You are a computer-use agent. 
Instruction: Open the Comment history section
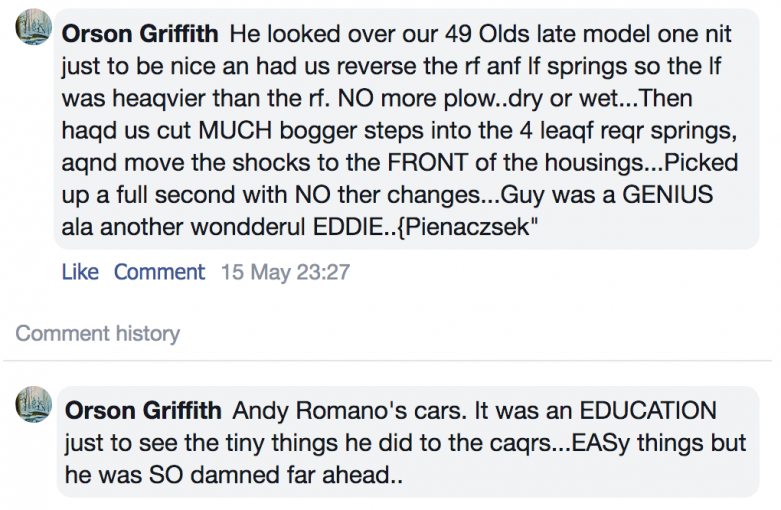98,333
